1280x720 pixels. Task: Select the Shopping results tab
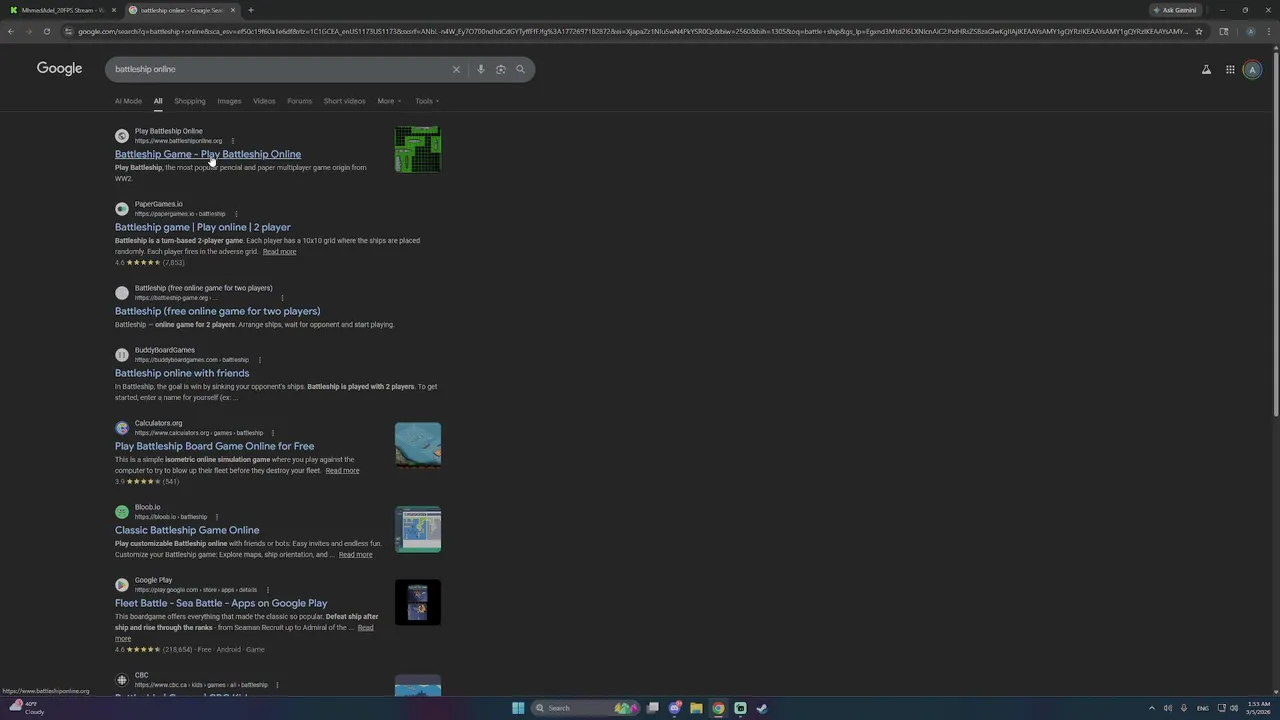click(x=190, y=101)
